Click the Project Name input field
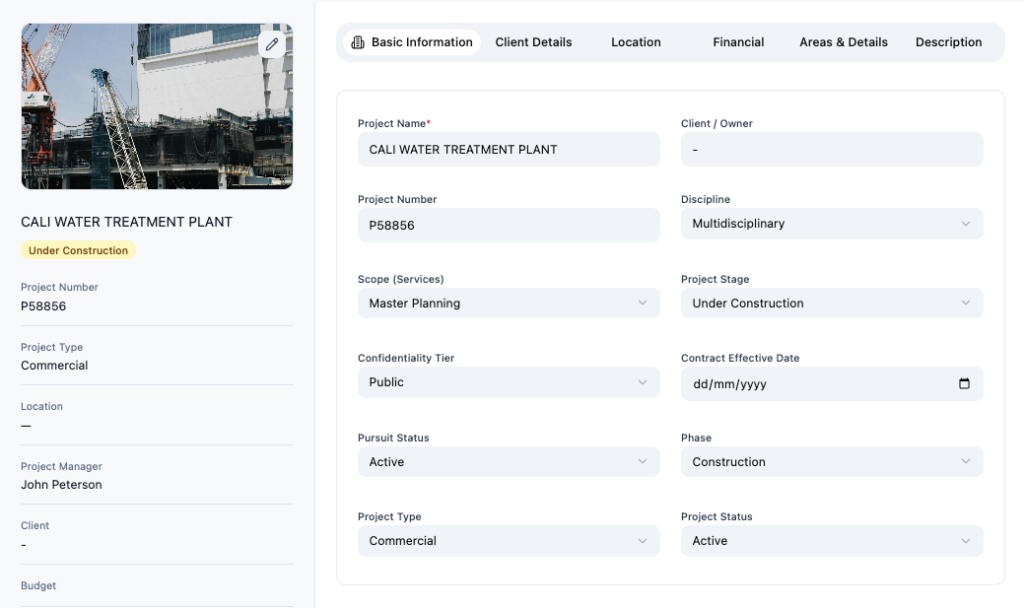The width and height of the screenshot is (1024, 608). [x=508, y=150]
